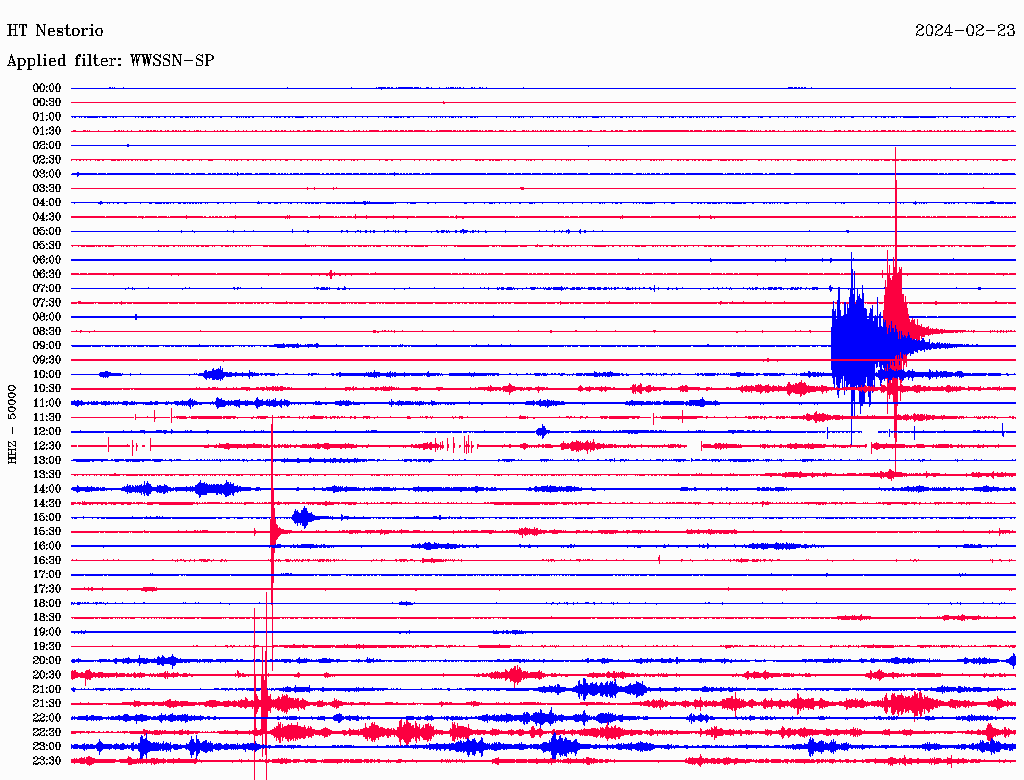The image size is (1024, 780).
Task: Click the 01:00 time label
Action: (47, 117)
